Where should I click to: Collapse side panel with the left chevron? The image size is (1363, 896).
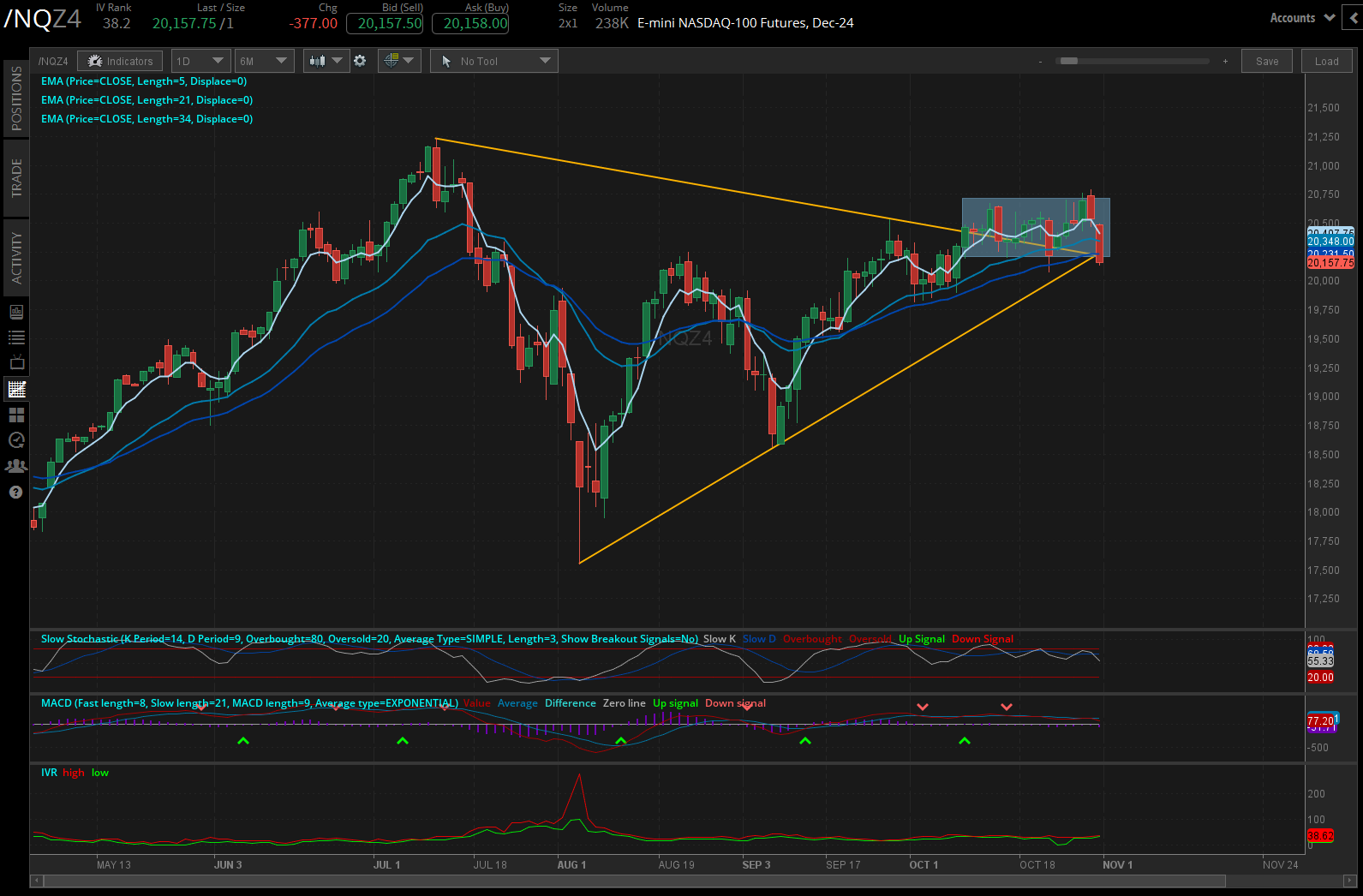point(1354,18)
